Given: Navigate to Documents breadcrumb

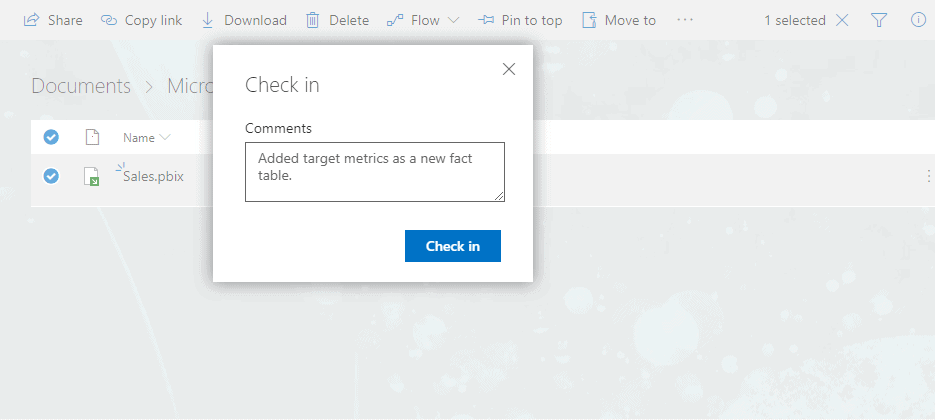Looking at the screenshot, I should point(81,86).
